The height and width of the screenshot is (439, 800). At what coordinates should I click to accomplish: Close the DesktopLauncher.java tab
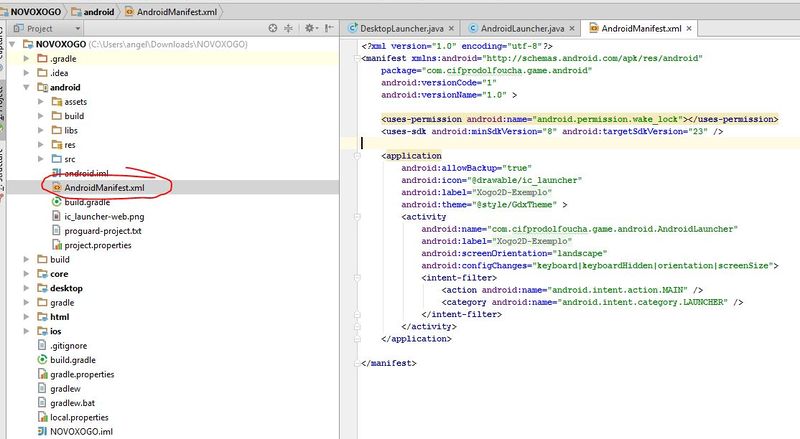[451, 29]
